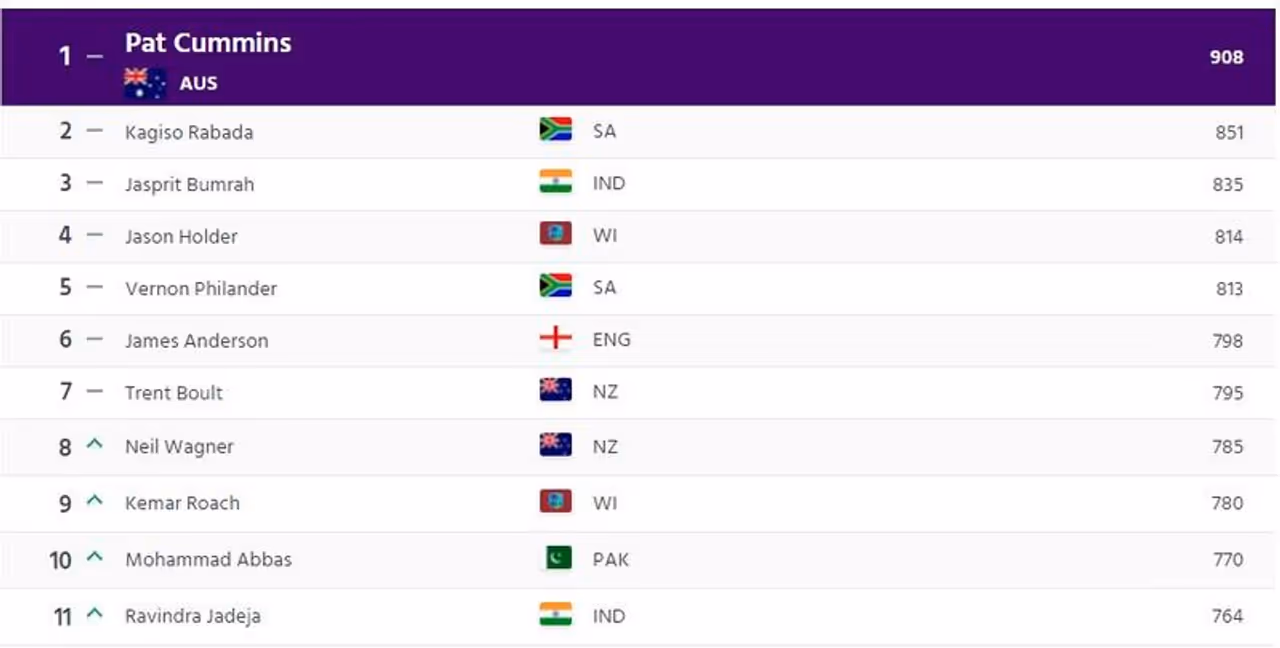This screenshot has height=648, width=1280.
Task: Open Kagiso Rabada's player name link
Action: (x=189, y=132)
